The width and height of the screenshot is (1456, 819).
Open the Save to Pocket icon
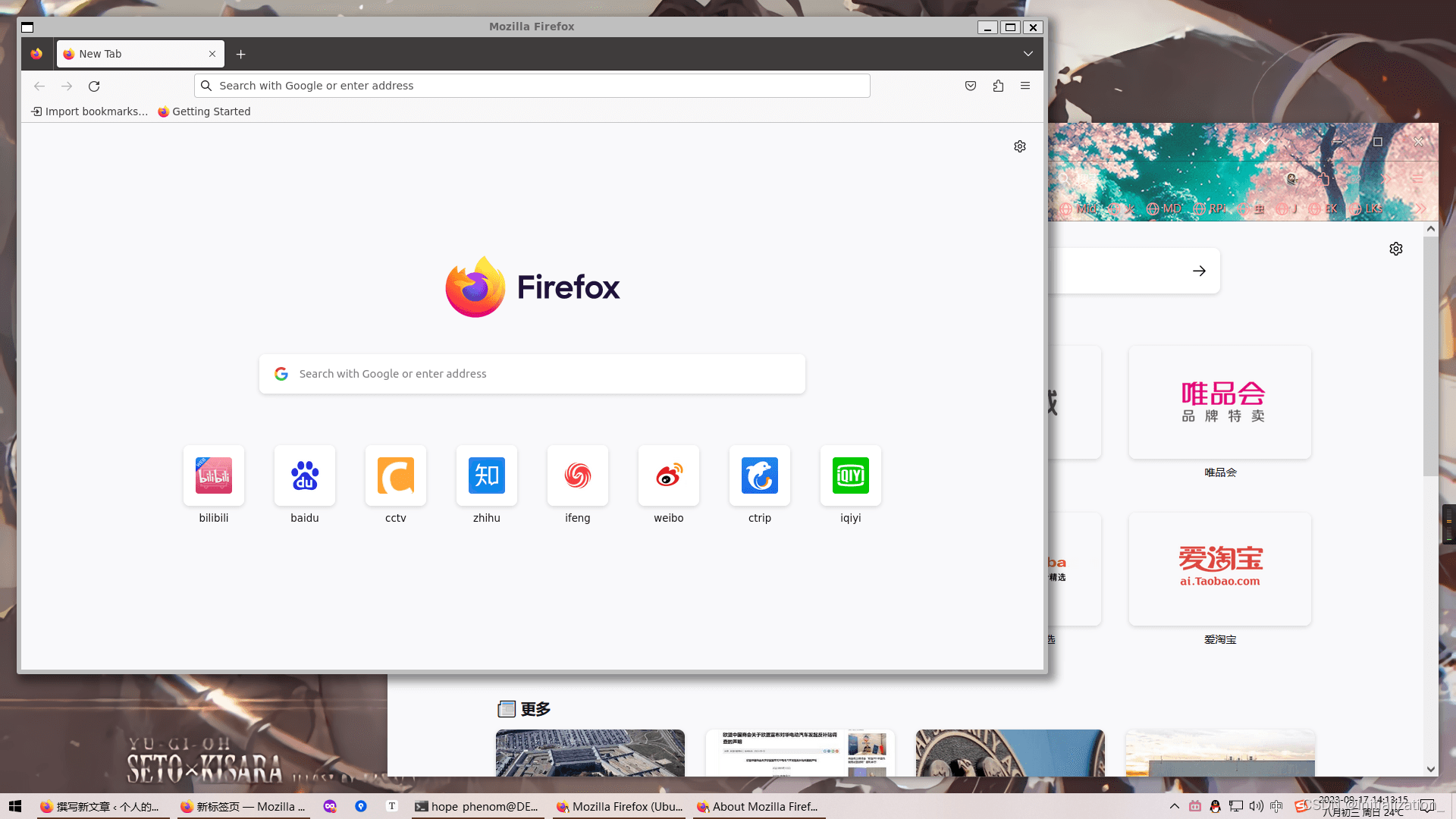[971, 86]
